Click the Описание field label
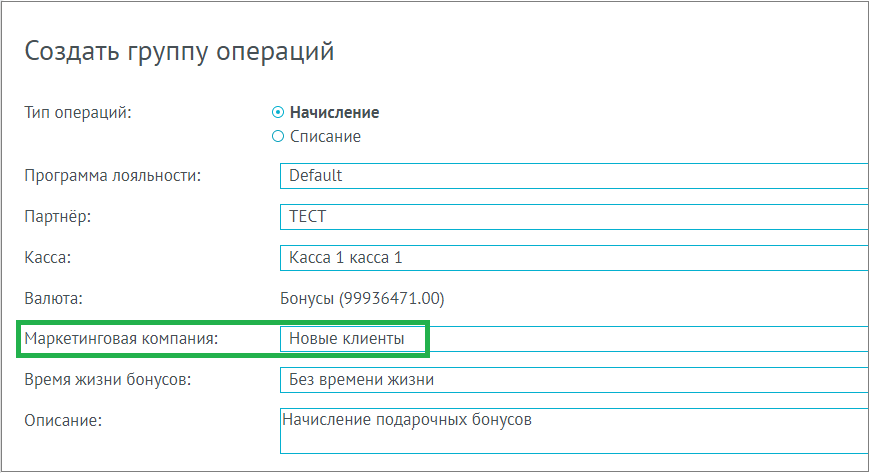This screenshot has height=473, width=869. [63, 421]
